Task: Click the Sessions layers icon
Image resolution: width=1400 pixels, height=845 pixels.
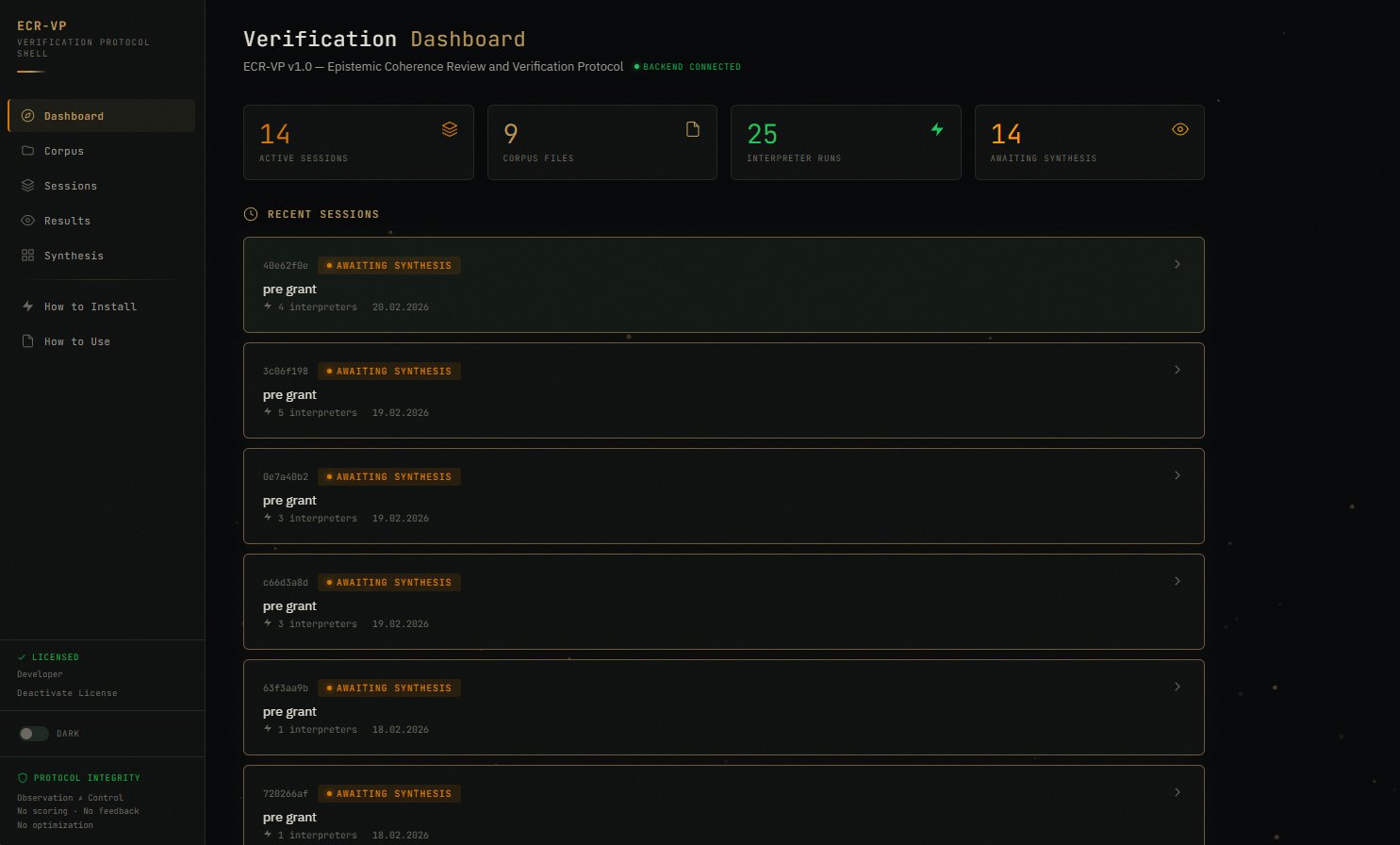Action: [x=28, y=186]
